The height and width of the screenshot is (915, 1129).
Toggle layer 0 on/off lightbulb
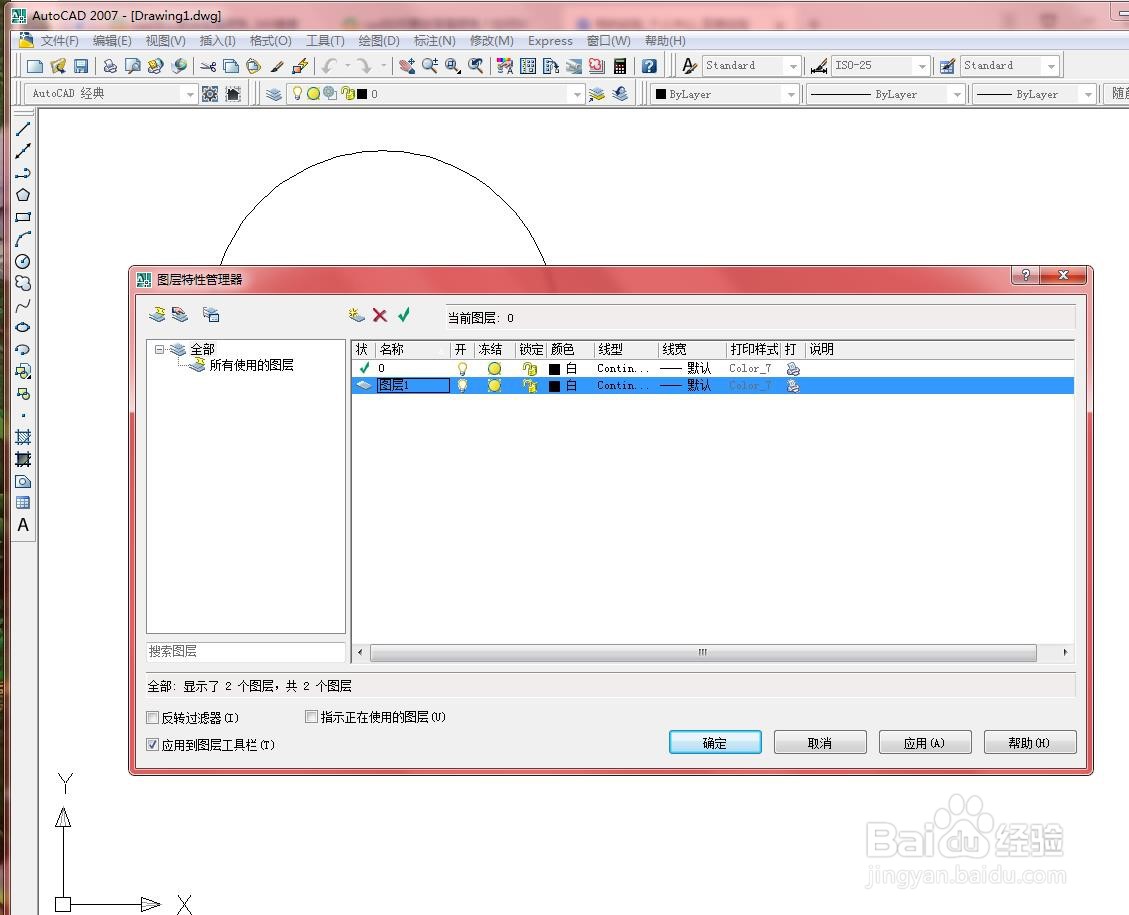pos(462,369)
